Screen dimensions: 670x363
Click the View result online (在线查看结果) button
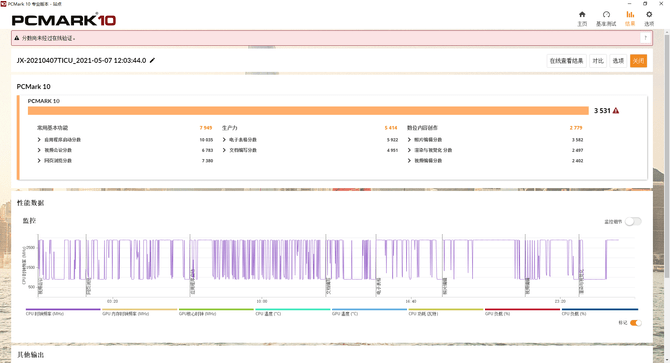(566, 61)
